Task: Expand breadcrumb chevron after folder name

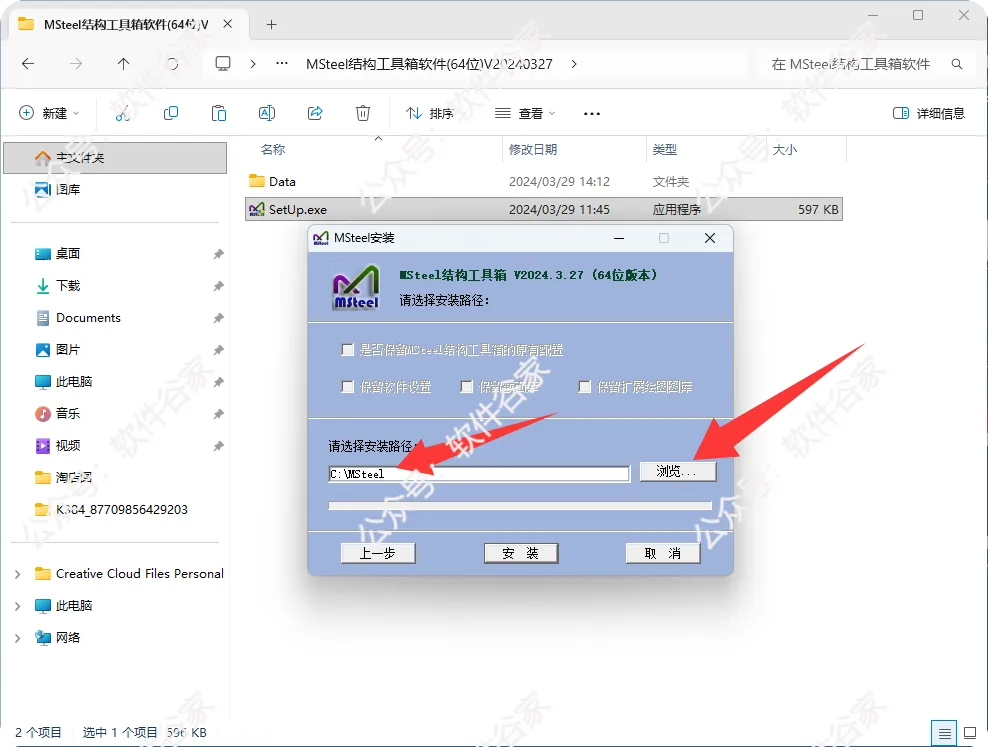Action: pyautogui.click(x=573, y=64)
